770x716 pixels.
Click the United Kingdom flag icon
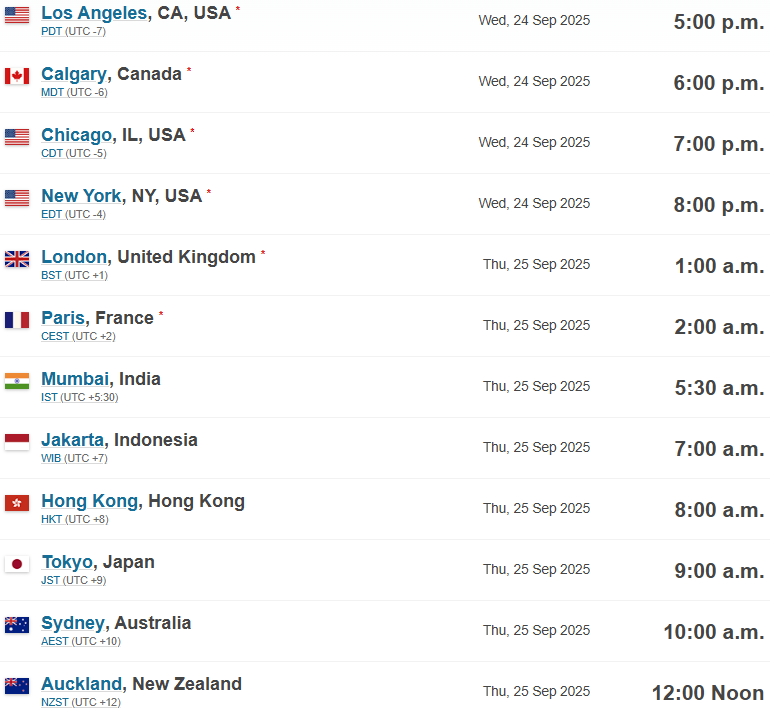click(x=17, y=259)
